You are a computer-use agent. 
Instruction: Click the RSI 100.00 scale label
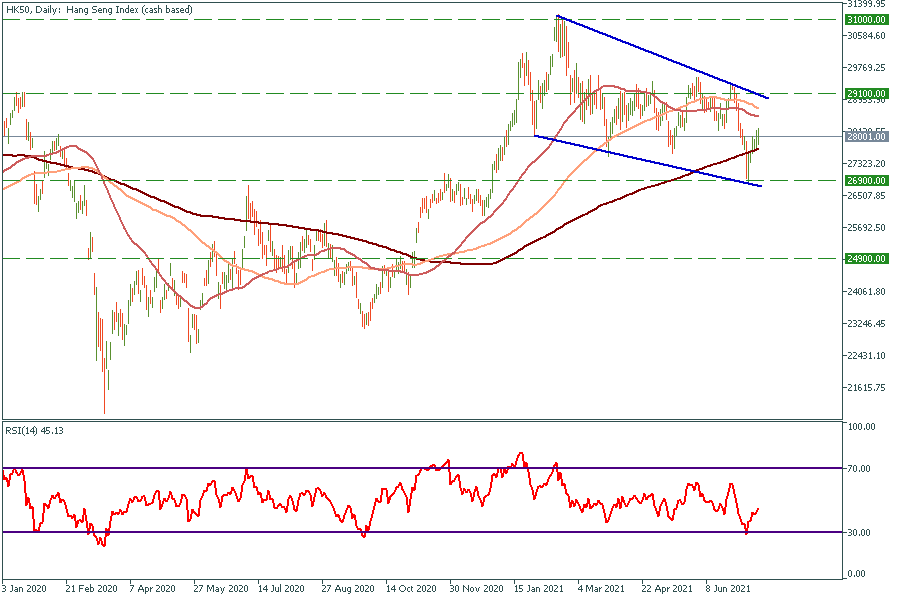click(860, 427)
